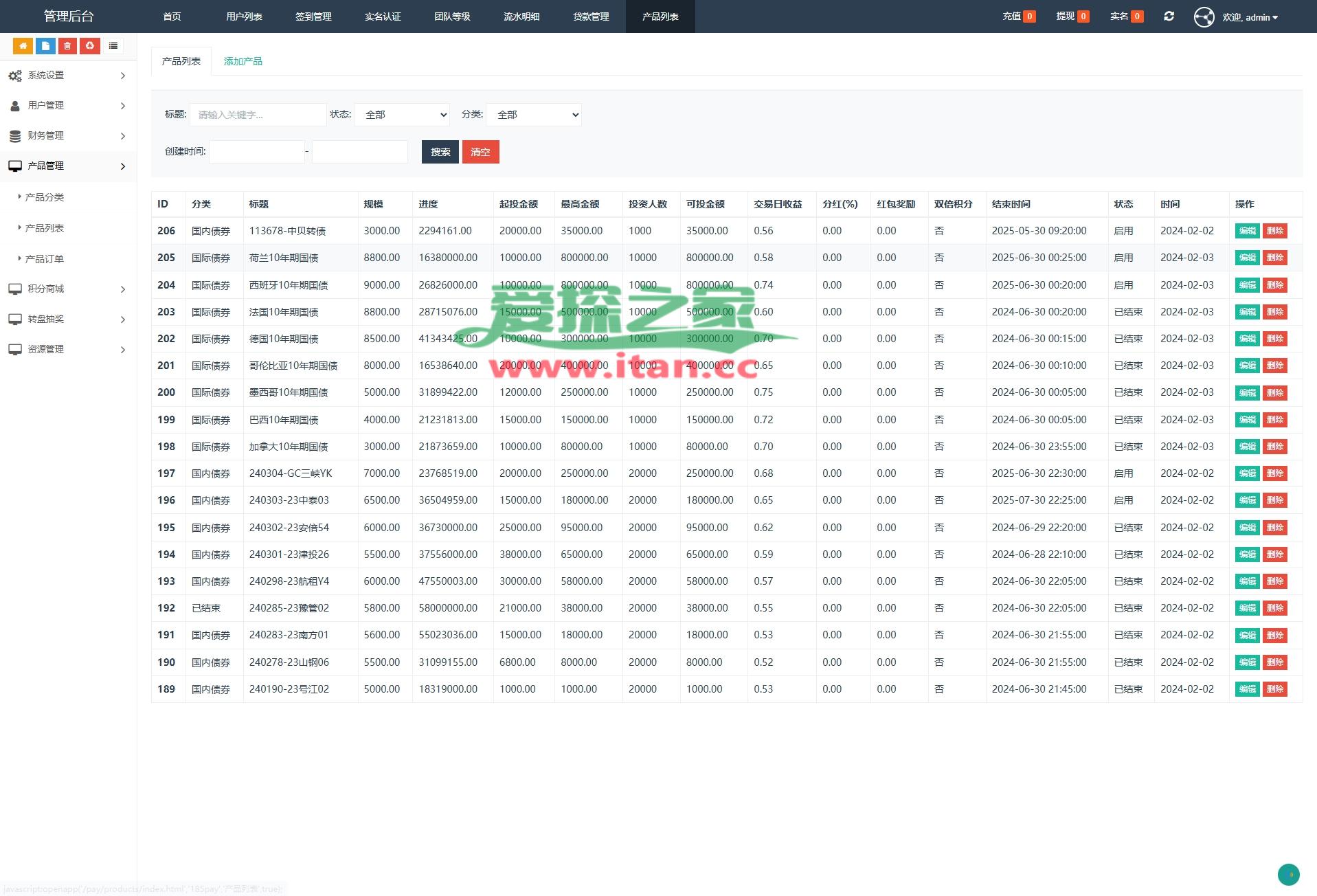Open the 欢迎, admin user menu

click(x=1250, y=17)
